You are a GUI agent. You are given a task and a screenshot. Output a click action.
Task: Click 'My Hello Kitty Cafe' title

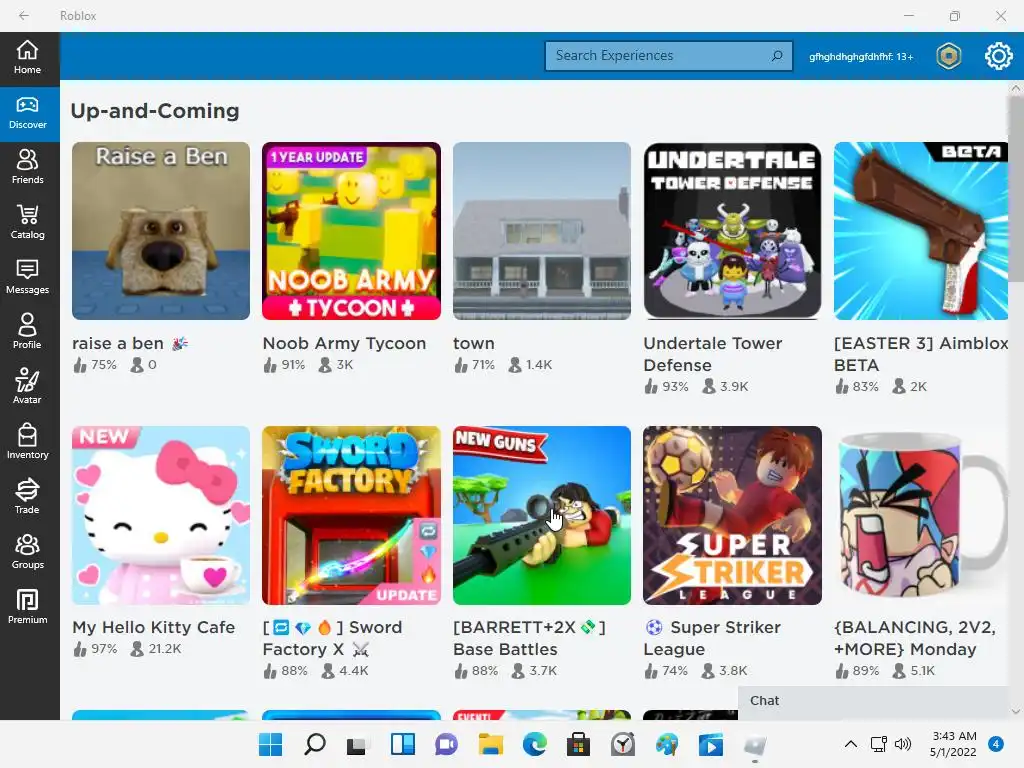pyautogui.click(x=153, y=628)
